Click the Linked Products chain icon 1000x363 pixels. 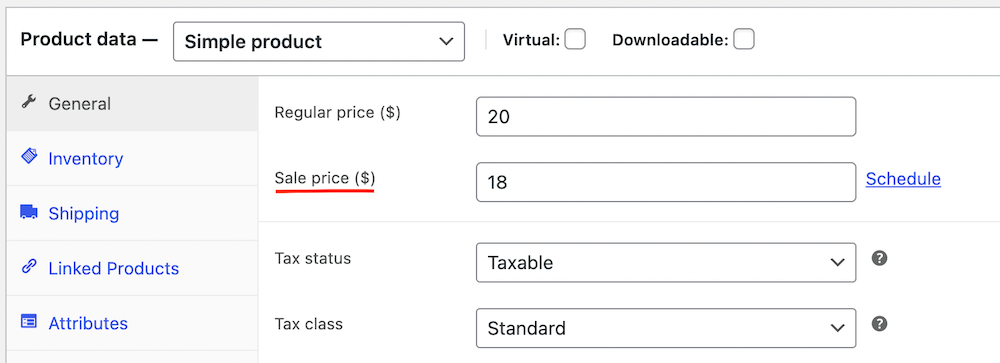tap(29, 267)
